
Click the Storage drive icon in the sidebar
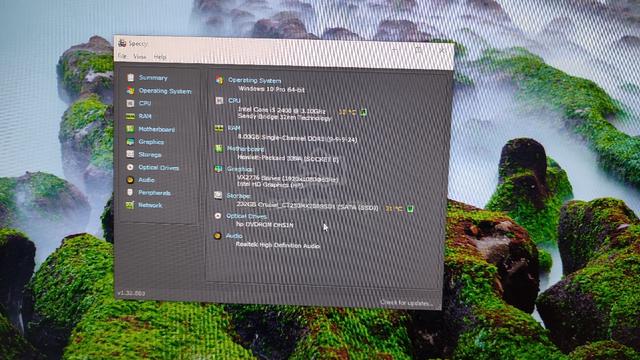click(x=130, y=154)
